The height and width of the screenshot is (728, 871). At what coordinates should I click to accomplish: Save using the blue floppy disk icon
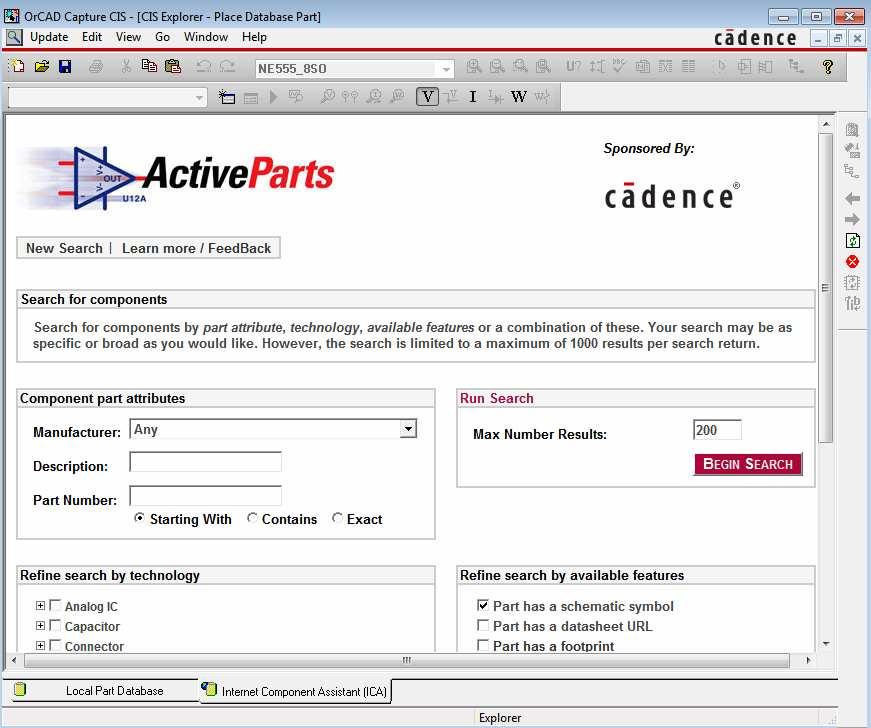click(x=65, y=67)
